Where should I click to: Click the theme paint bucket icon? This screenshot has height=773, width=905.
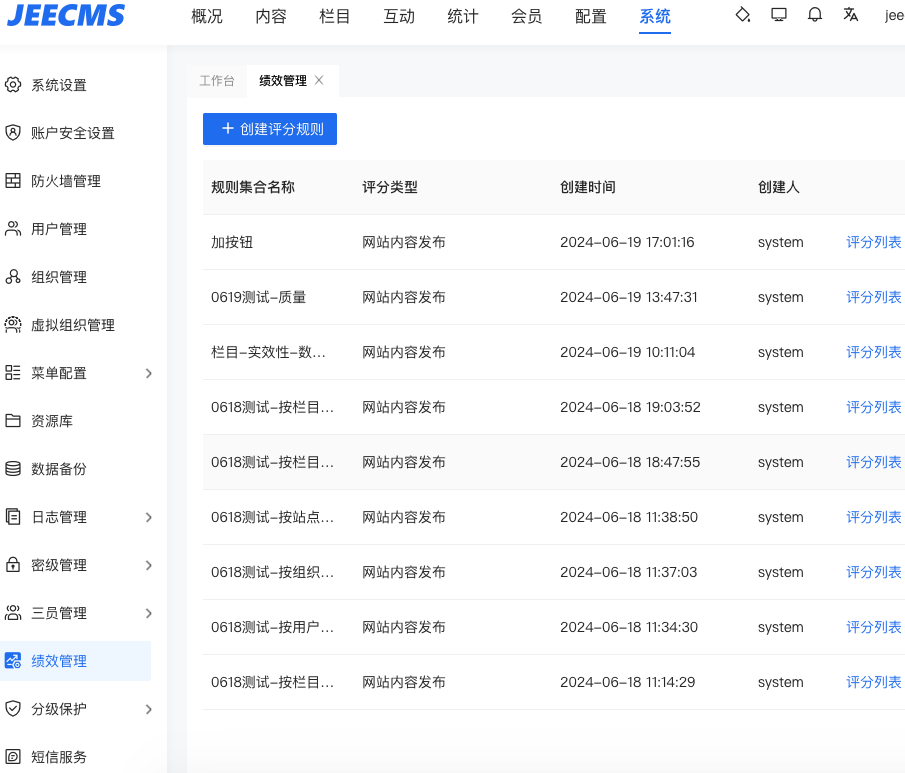click(x=742, y=15)
